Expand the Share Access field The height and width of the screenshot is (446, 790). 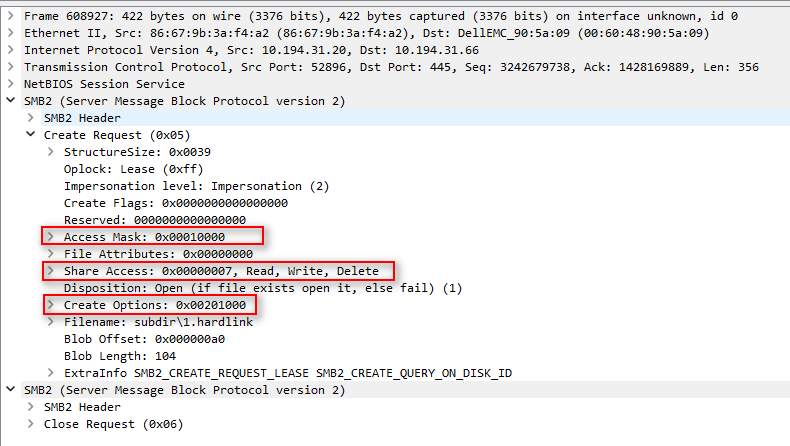[x=51, y=271]
